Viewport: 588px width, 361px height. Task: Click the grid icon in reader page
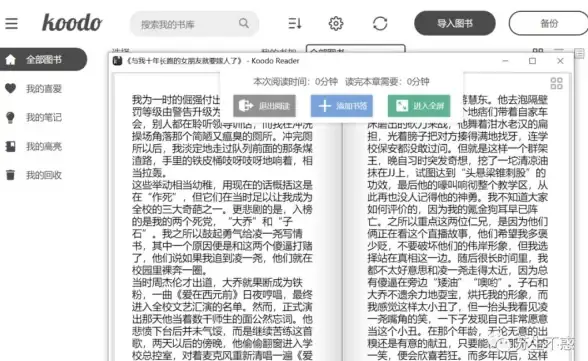[x=556, y=83]
